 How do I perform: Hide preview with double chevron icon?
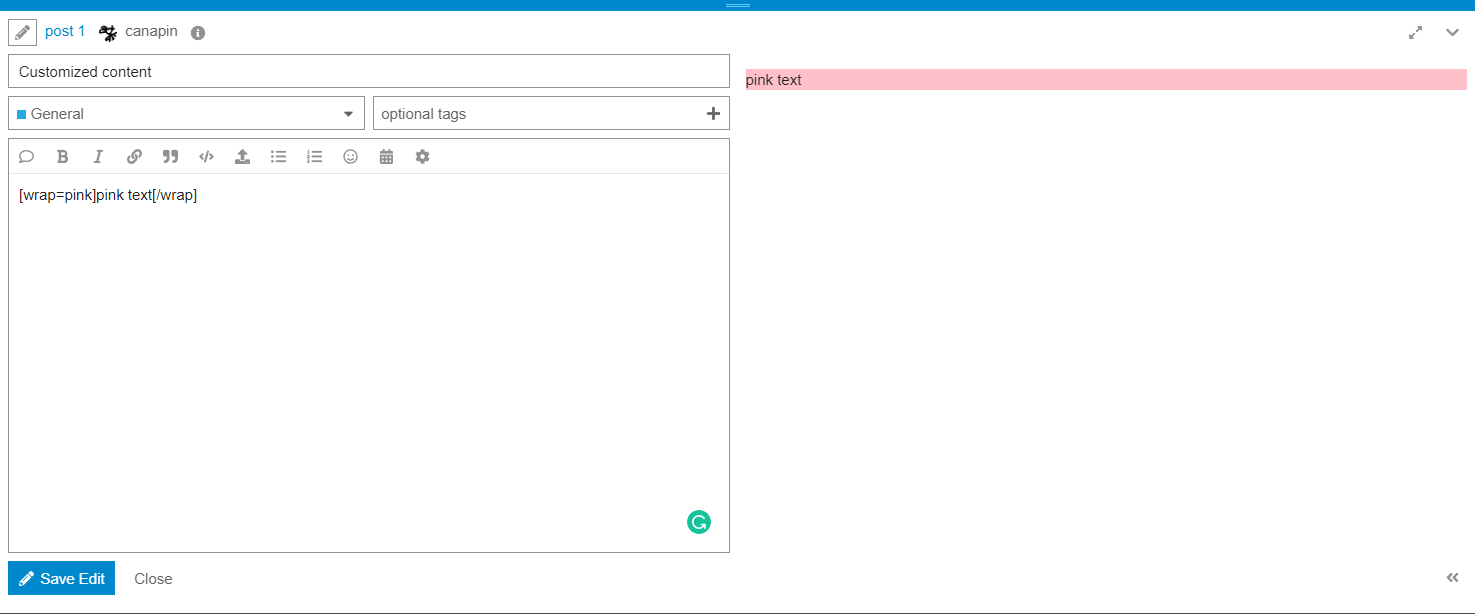[1452, 577]
